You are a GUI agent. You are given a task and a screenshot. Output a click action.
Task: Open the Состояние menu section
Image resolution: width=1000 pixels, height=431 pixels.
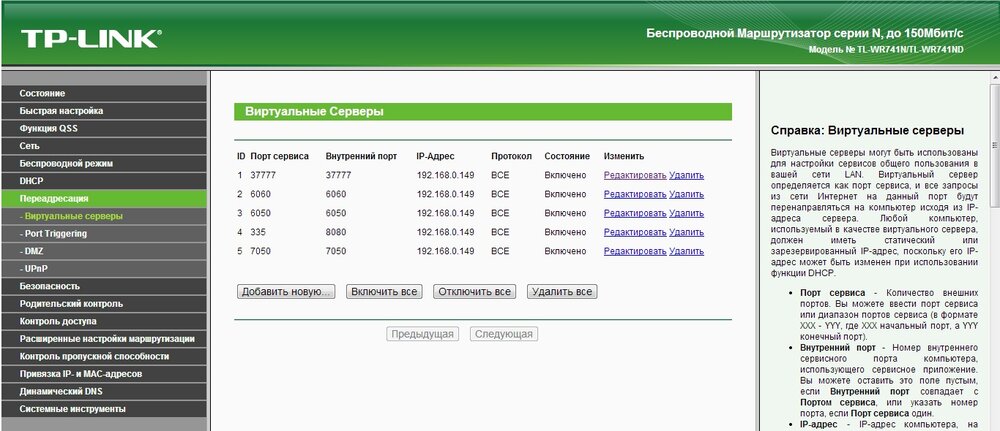point(104,93)
